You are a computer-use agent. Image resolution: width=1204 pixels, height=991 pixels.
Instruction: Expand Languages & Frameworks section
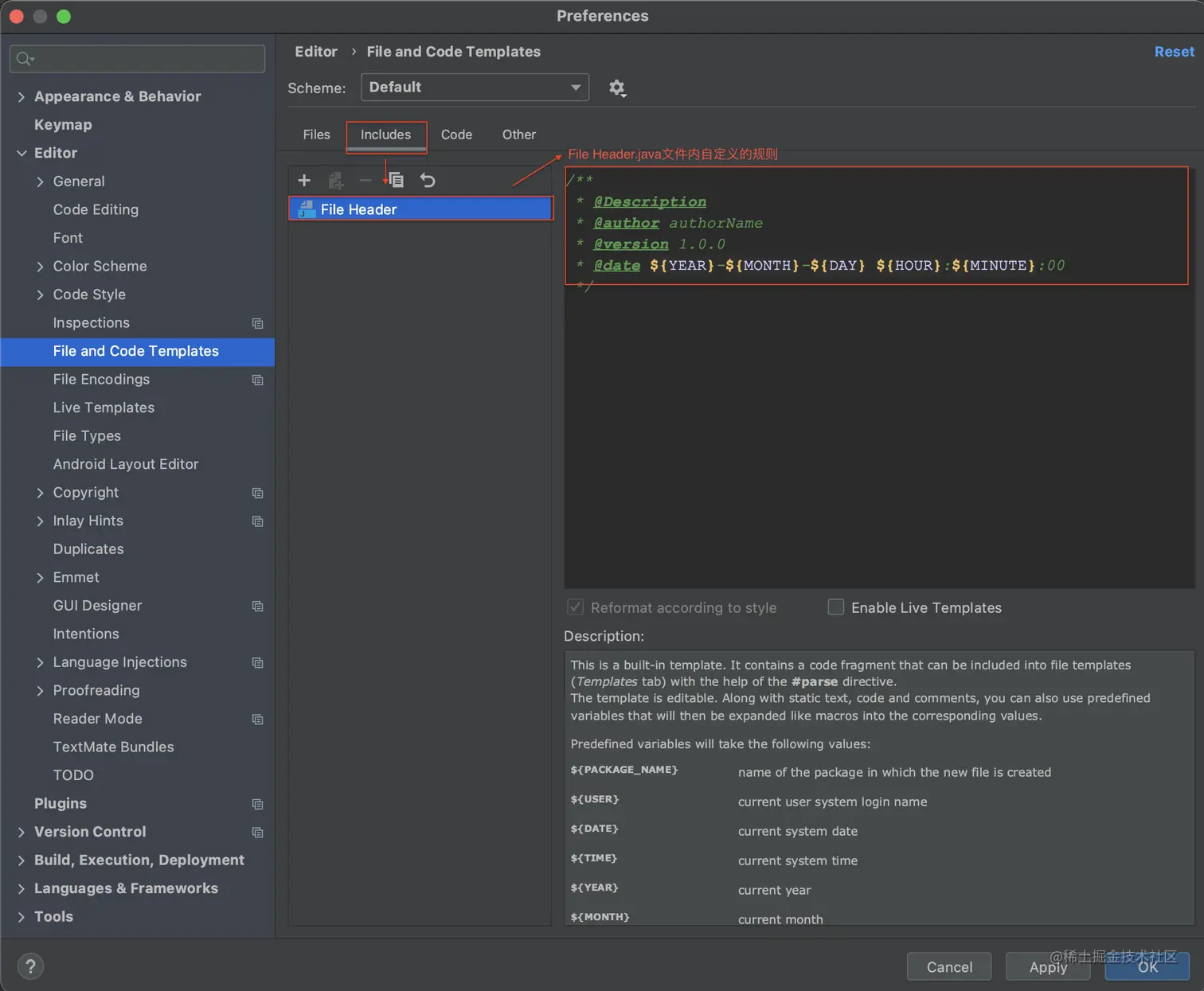pos(21,888)
